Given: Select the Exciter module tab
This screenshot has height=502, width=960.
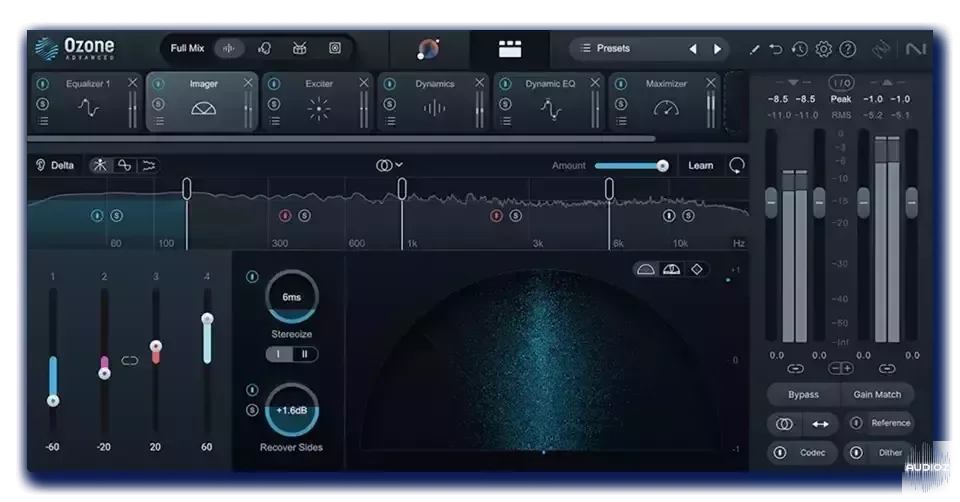Looking at the screenshot, I should (x=317, y=102).
